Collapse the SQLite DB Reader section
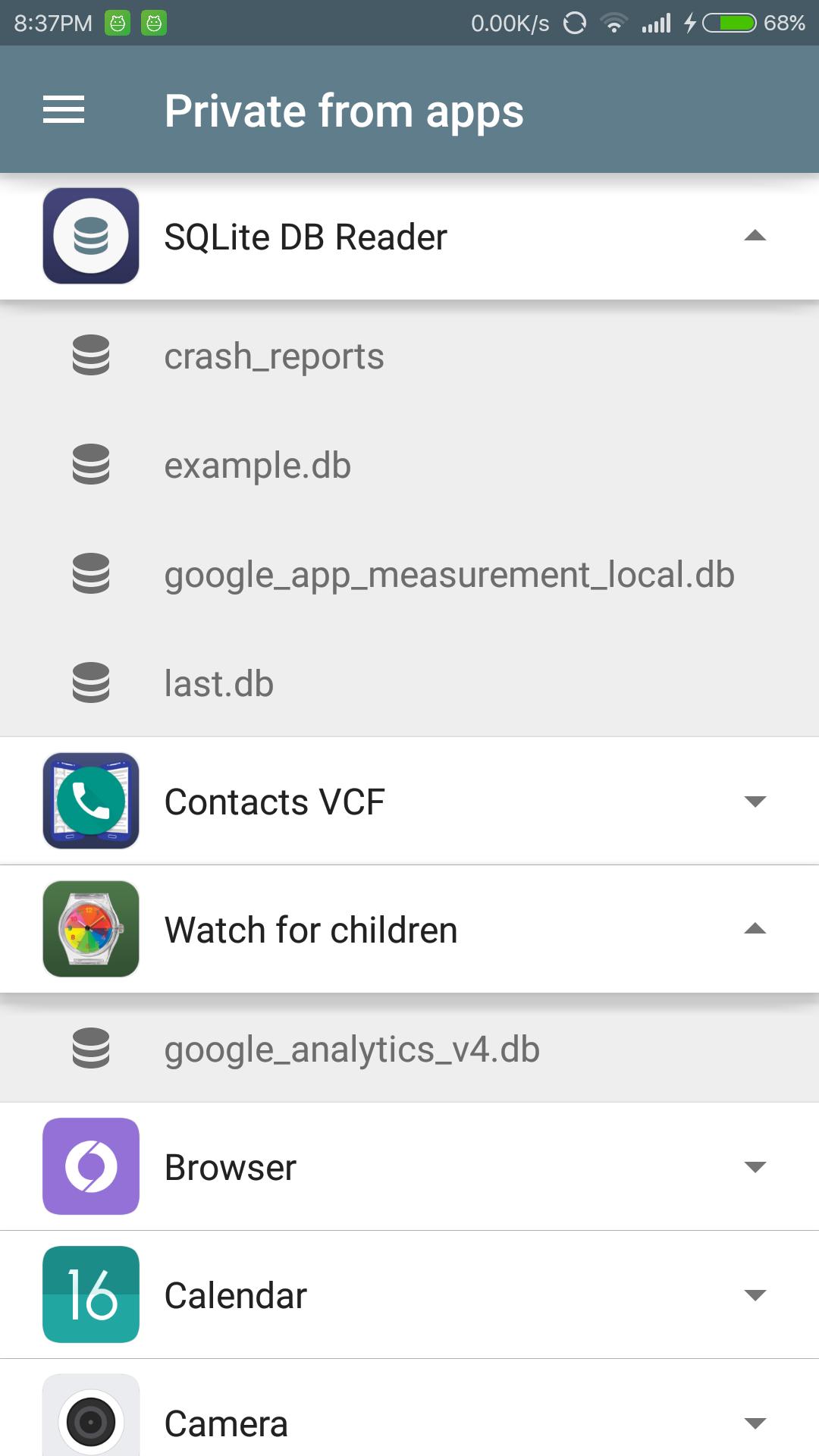 pyautogui.click(x=755, y=236)
